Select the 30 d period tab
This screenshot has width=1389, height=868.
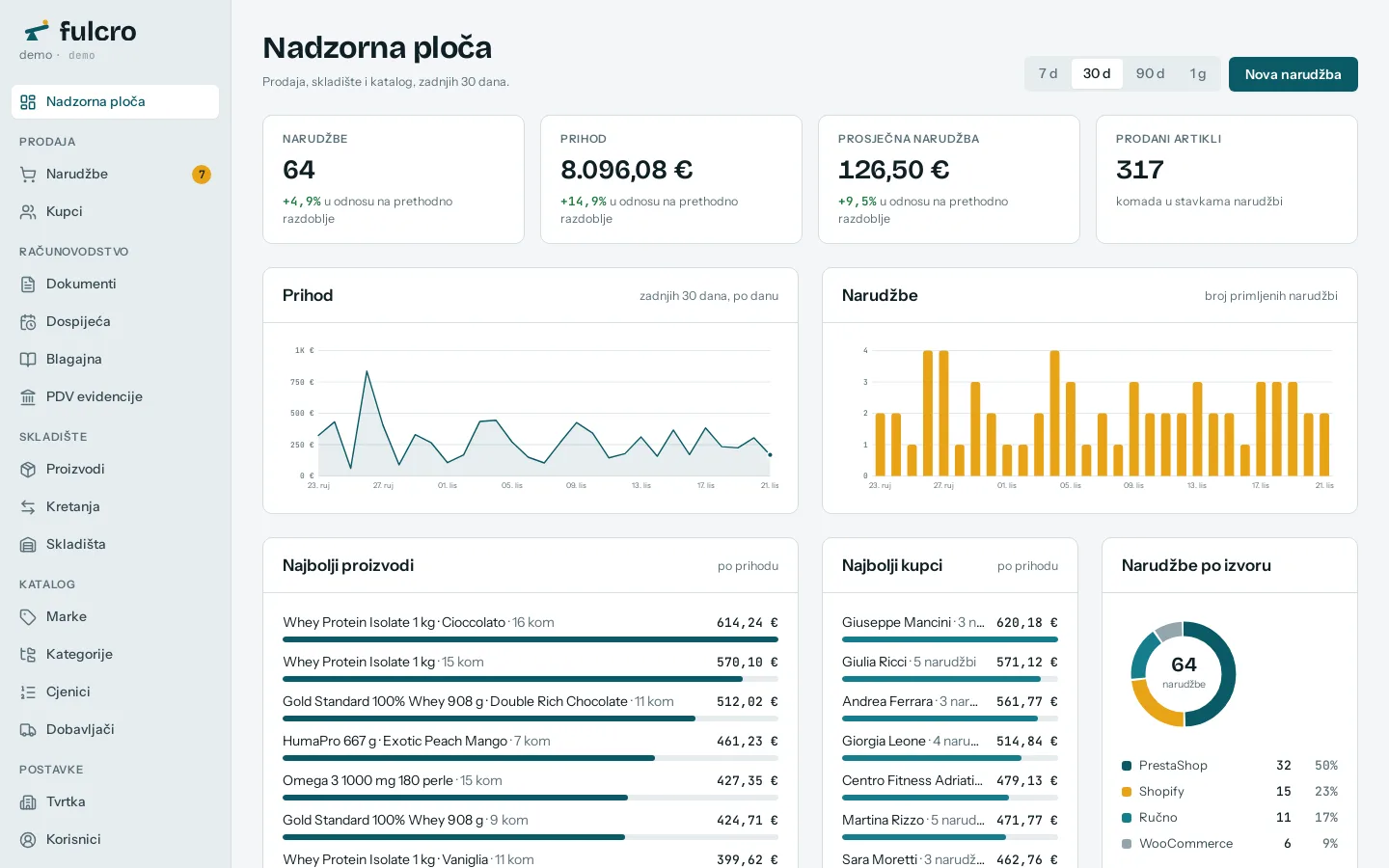tap(1097, 74)
